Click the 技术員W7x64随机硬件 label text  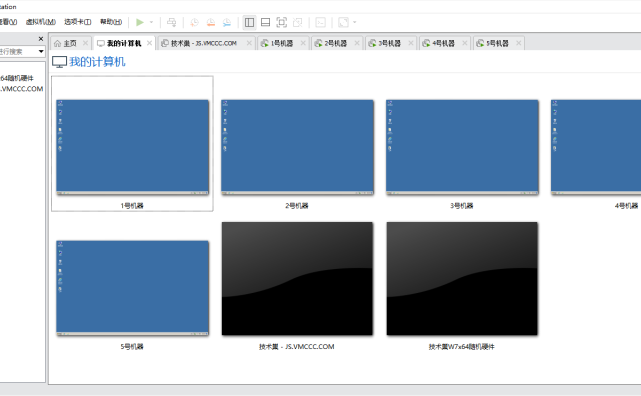(x=462, y=347)
